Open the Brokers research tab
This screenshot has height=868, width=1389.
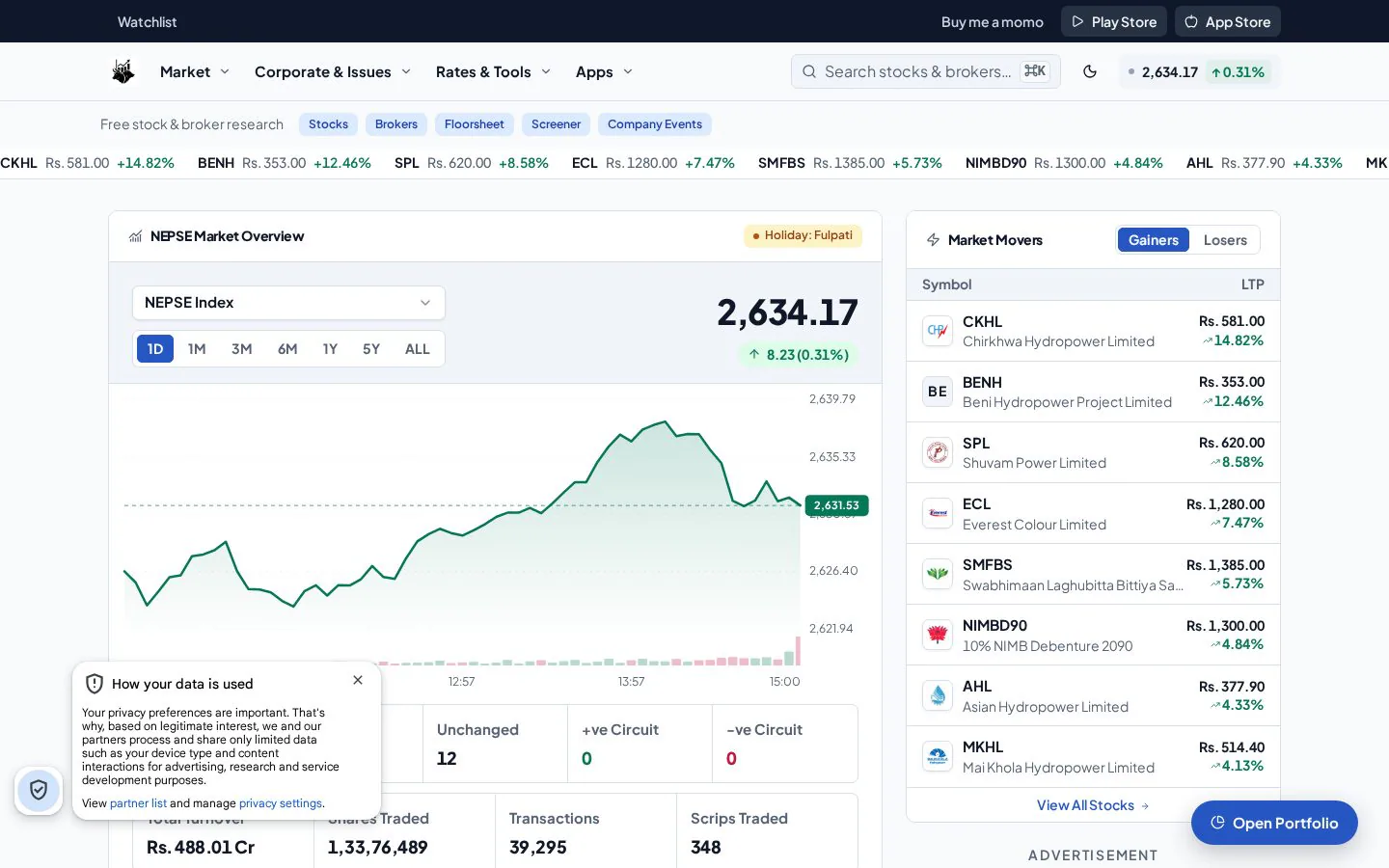pos(396,124)
